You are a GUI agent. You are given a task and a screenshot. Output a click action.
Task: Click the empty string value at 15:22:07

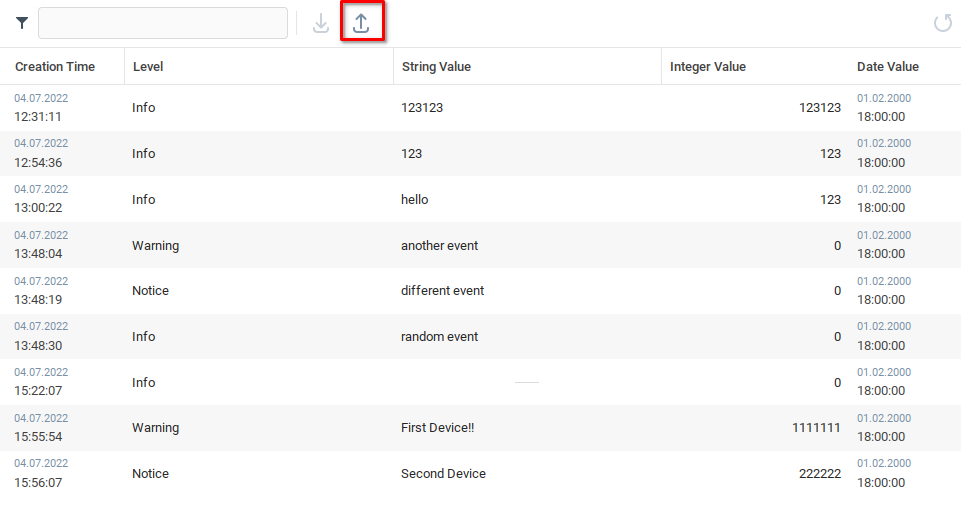click(526, 383)
